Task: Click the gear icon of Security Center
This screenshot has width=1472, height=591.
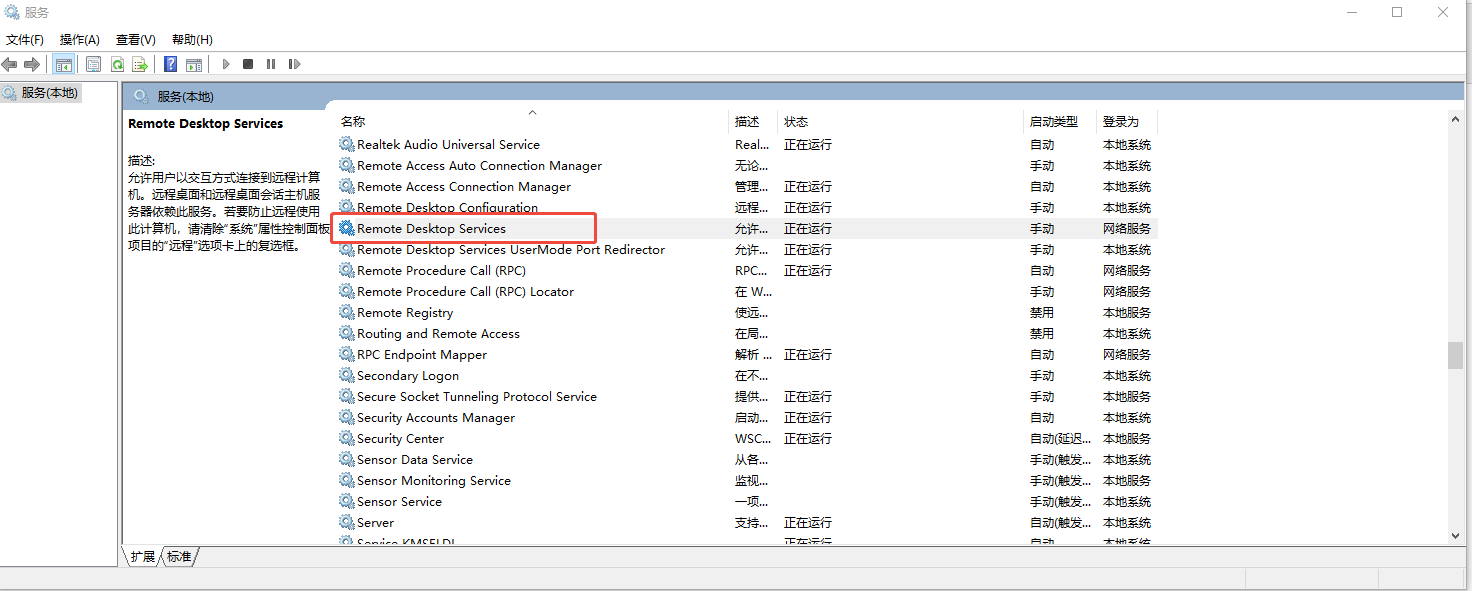Action: click(x=347, y=438)
